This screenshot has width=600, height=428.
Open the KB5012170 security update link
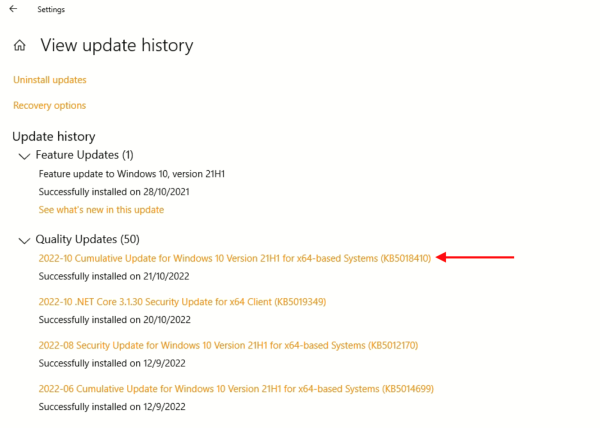(x=228, y=346)
